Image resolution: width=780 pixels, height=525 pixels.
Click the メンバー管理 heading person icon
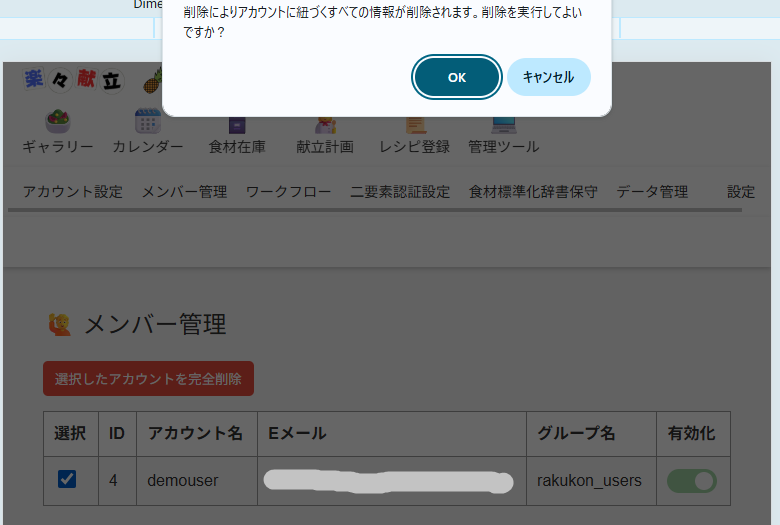[60, 324]
